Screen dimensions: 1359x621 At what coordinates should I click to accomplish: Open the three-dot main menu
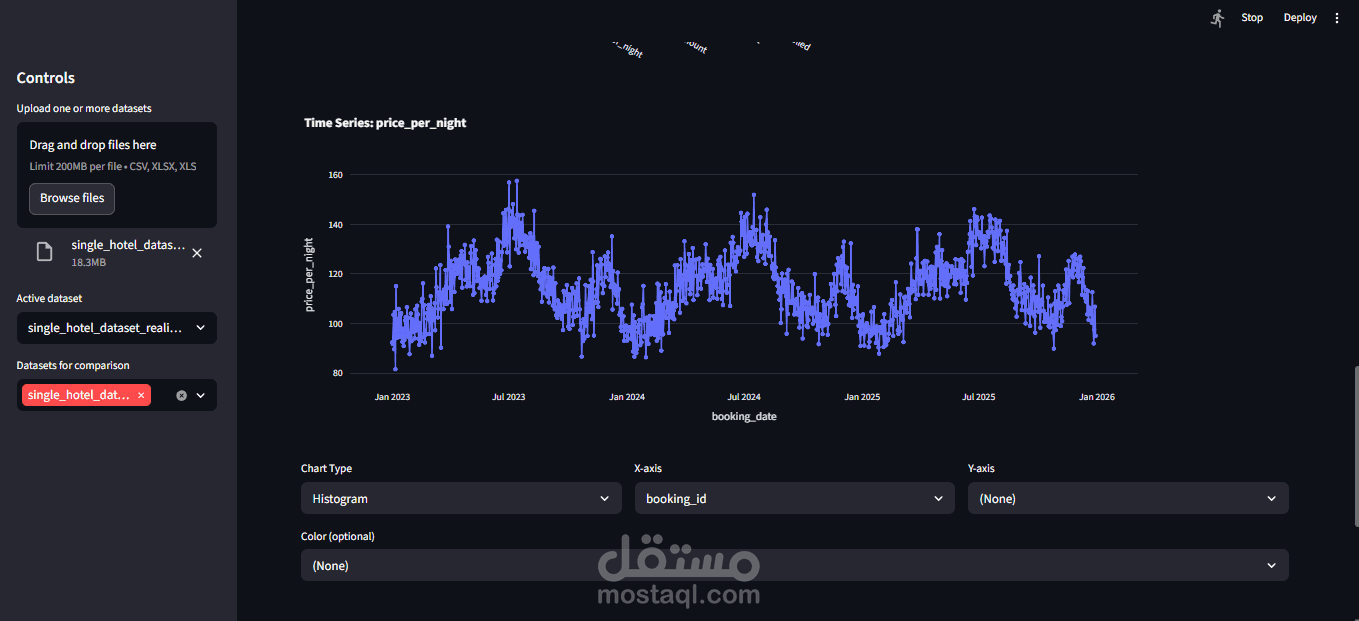coord(1337,18)
